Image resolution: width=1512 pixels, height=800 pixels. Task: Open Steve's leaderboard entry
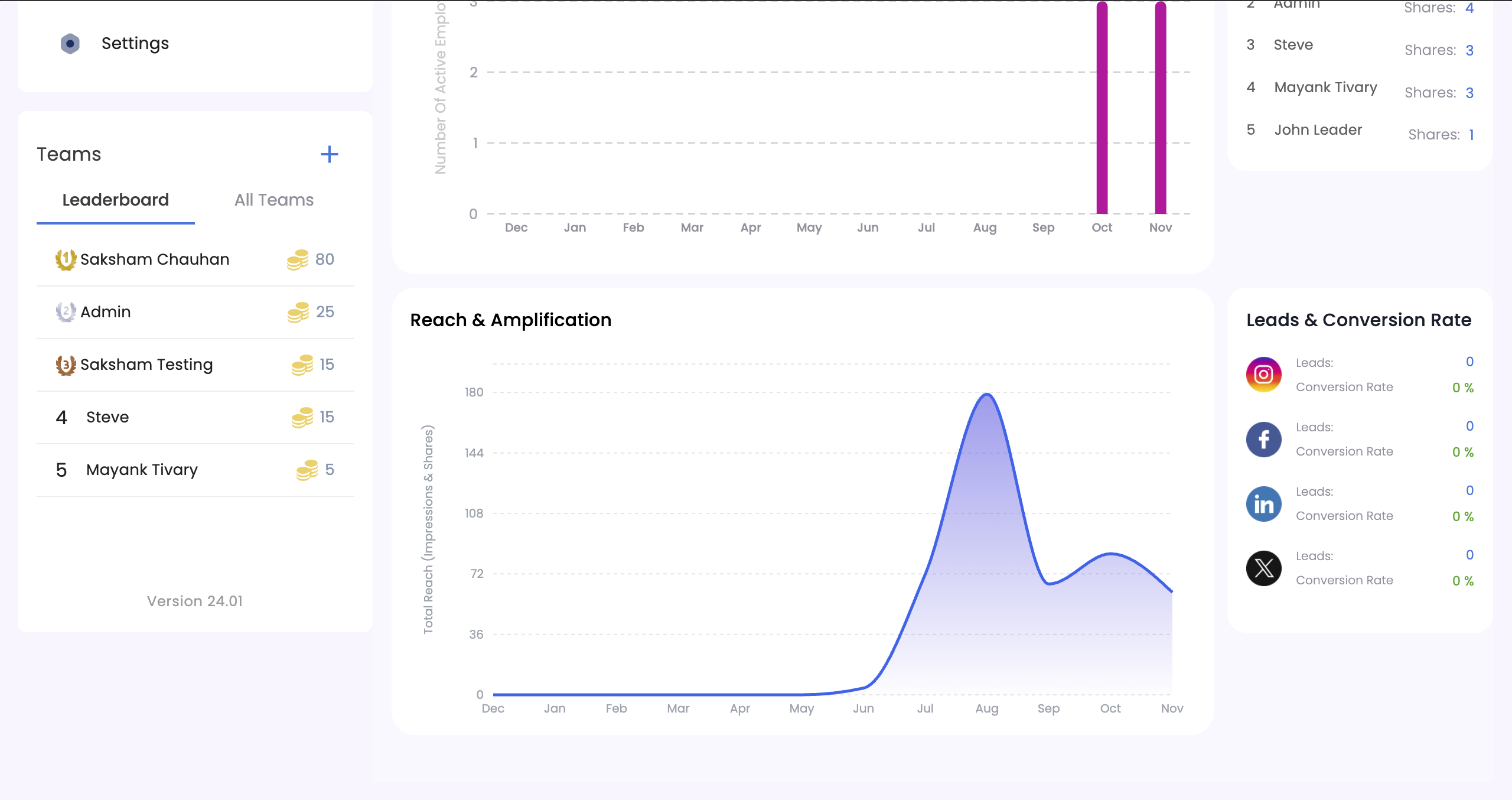coord(107,418)
